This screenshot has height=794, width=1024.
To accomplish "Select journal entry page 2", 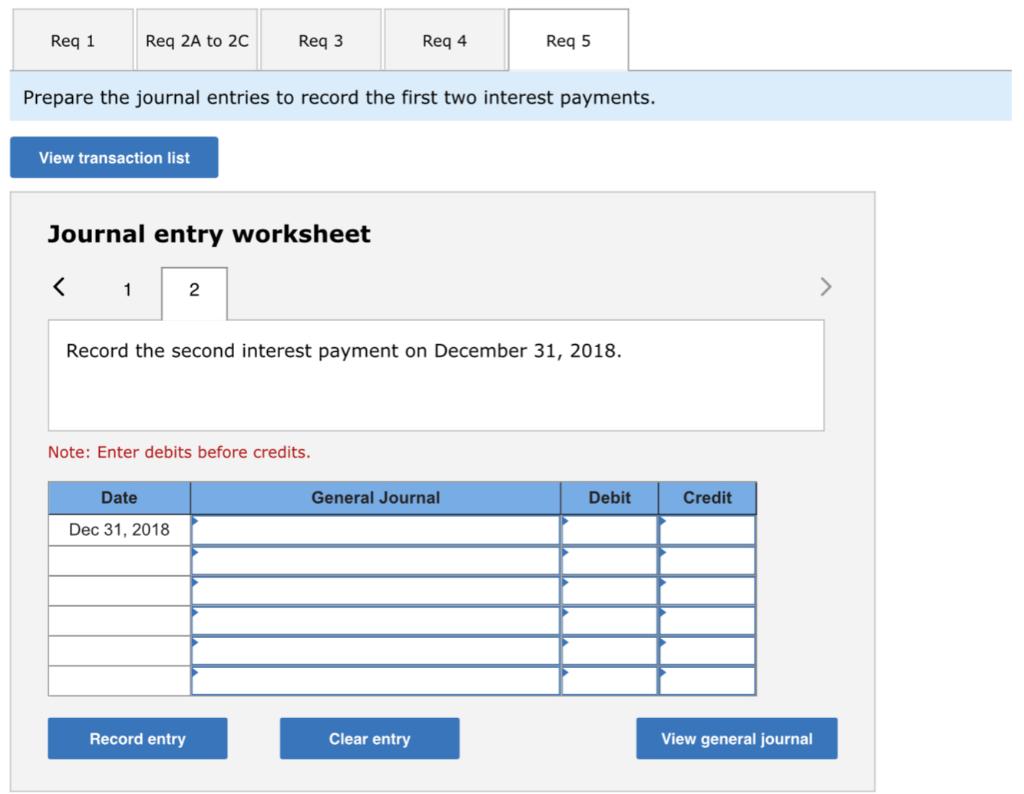I will pyautogui.click(x=195, y=290).
